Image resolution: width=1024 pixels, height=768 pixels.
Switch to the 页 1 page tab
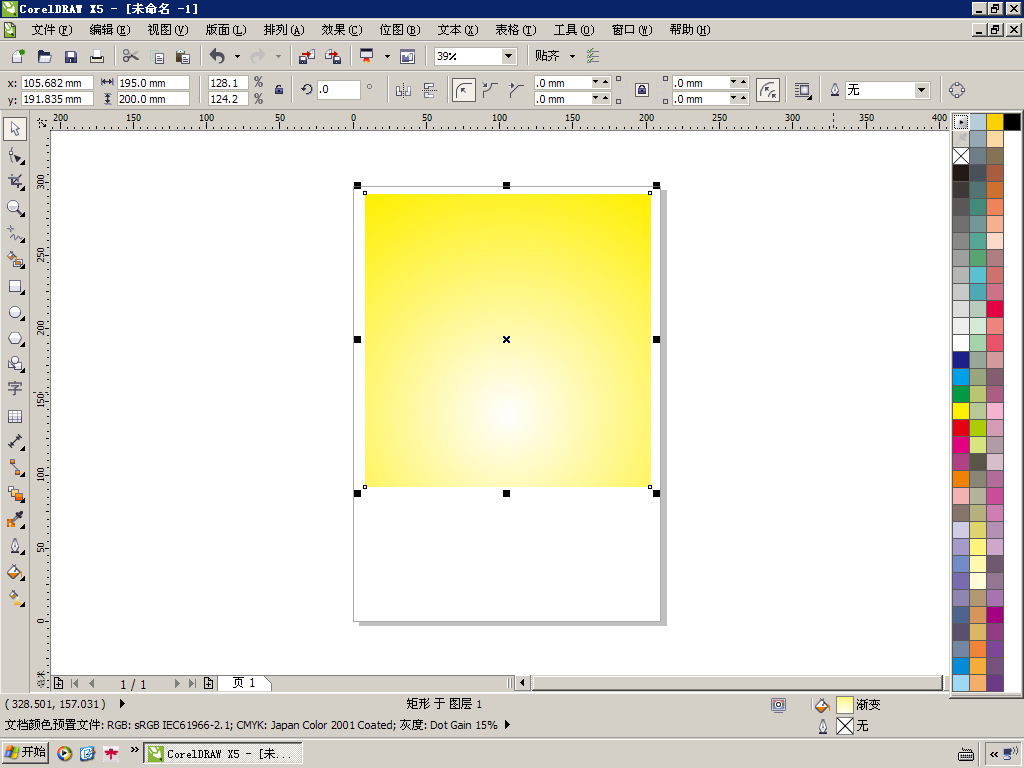pyautogui.click(x=244, y=683)
